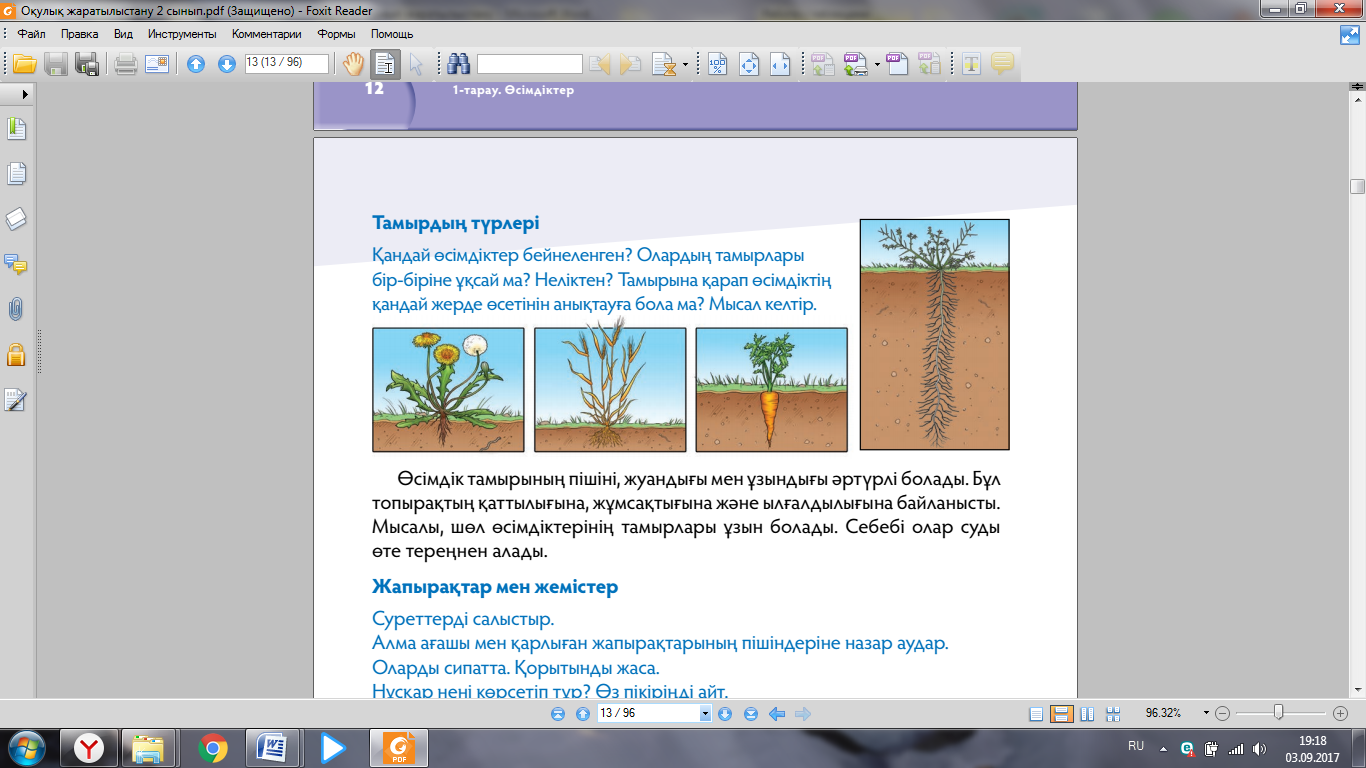The image size is (1366, 768).
Task: Go to previous page in status bar
Action: (x=583, y=714)
